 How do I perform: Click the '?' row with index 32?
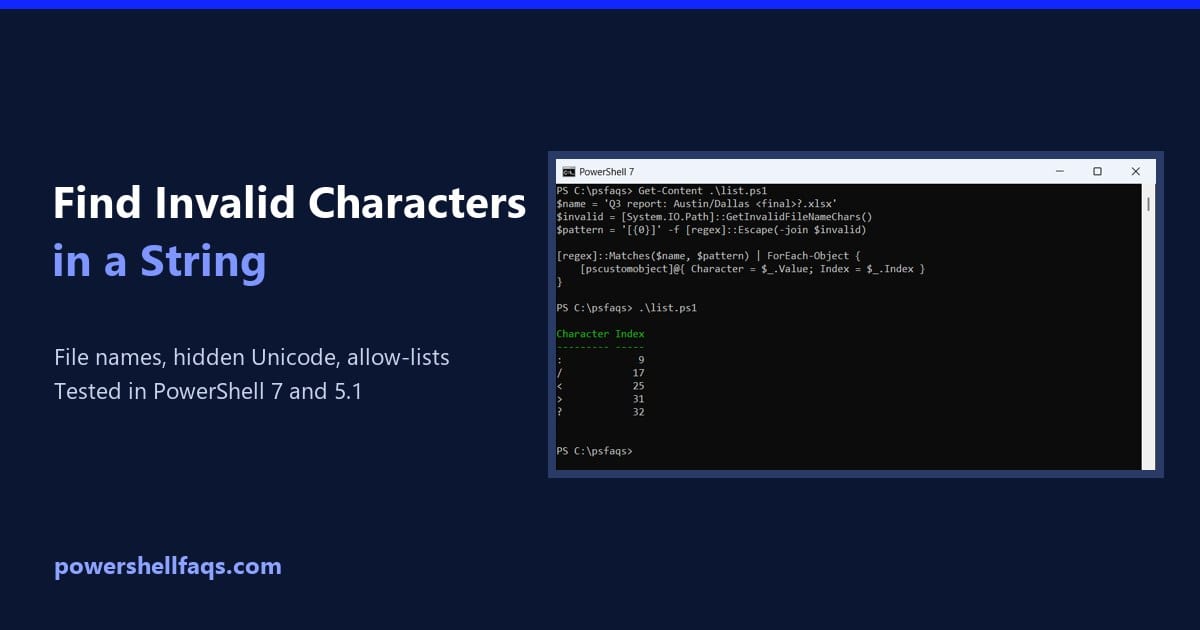click(600, 412)
